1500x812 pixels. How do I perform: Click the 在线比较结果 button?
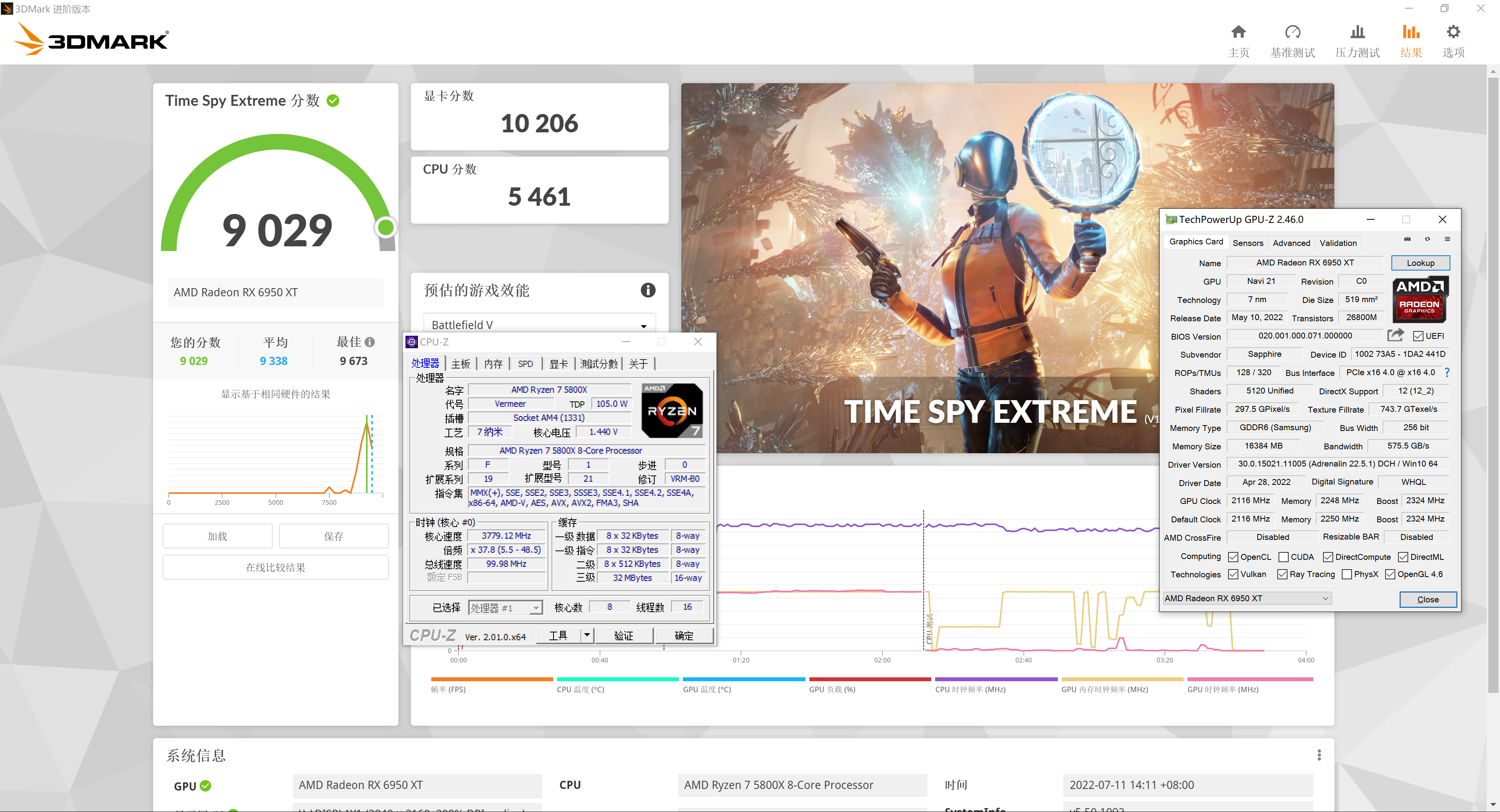(275, 567)
